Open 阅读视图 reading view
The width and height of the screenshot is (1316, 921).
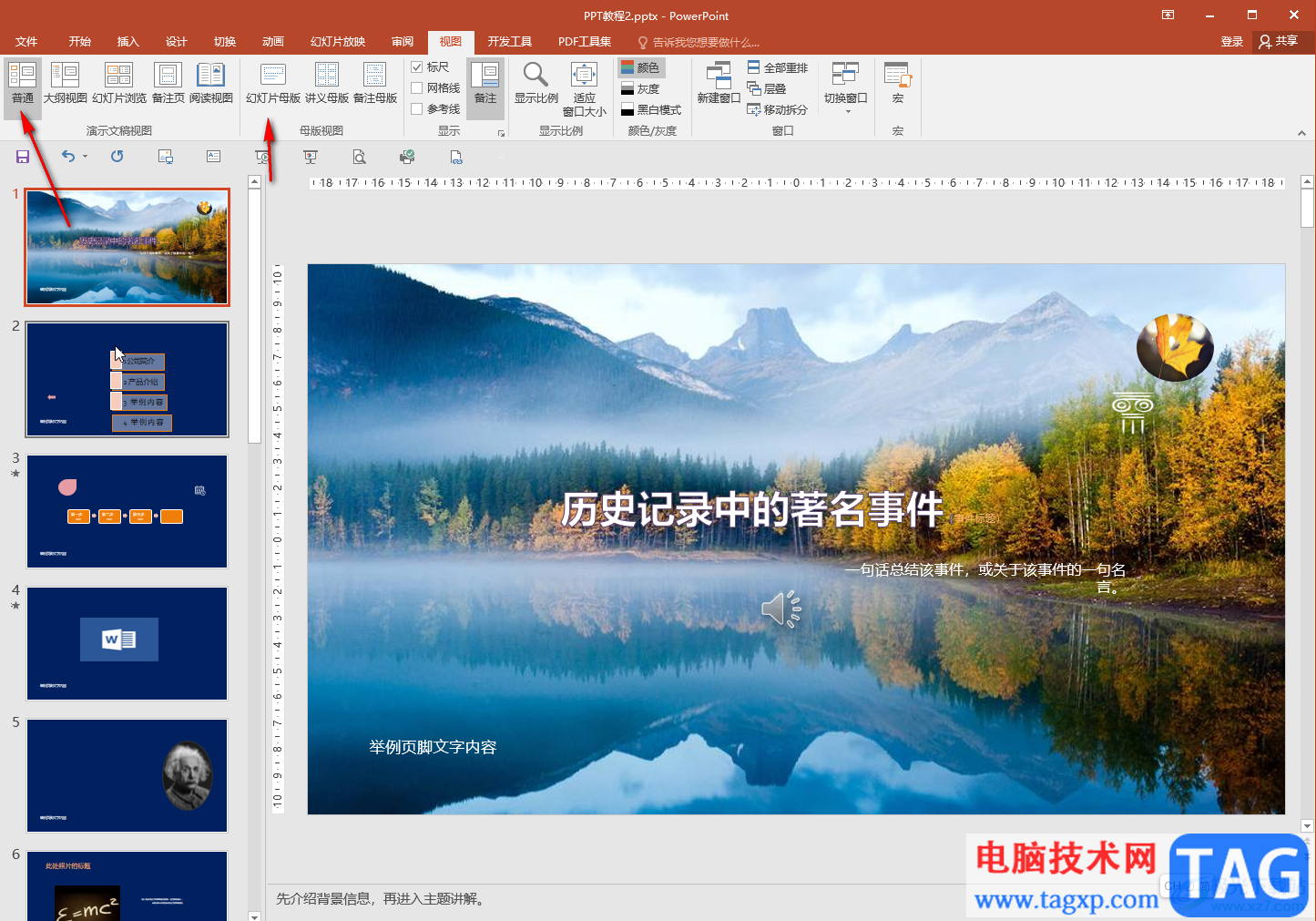point(211,84)
